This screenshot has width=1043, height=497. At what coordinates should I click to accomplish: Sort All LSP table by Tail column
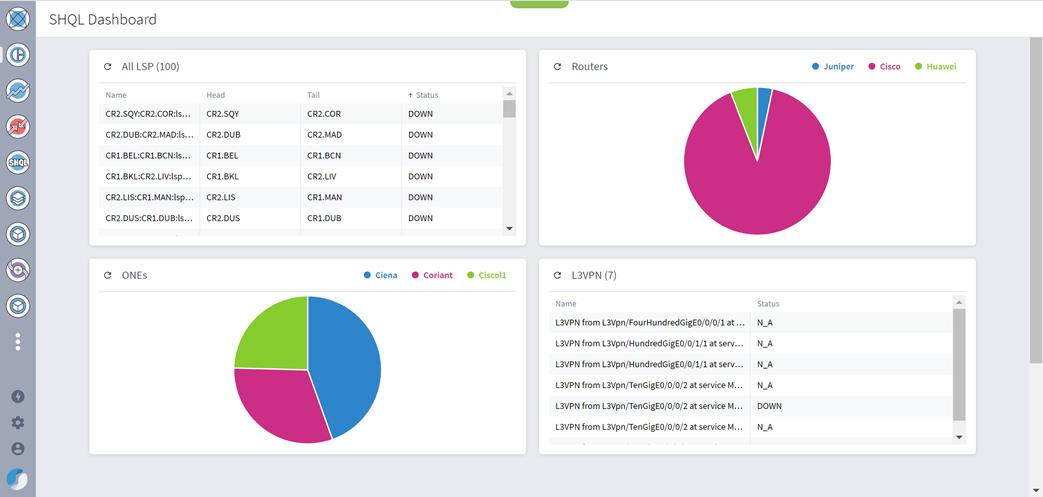click(313, 95)
